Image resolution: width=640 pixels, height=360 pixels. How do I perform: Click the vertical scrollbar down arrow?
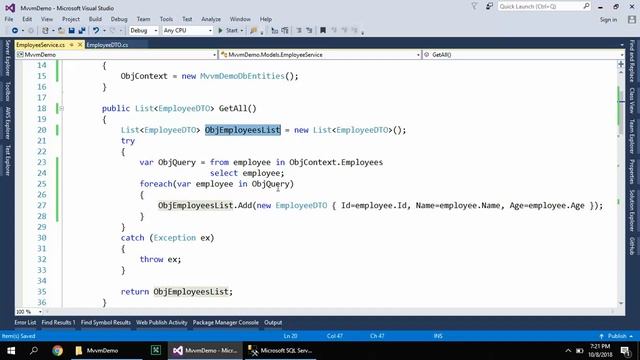(621, 303)
